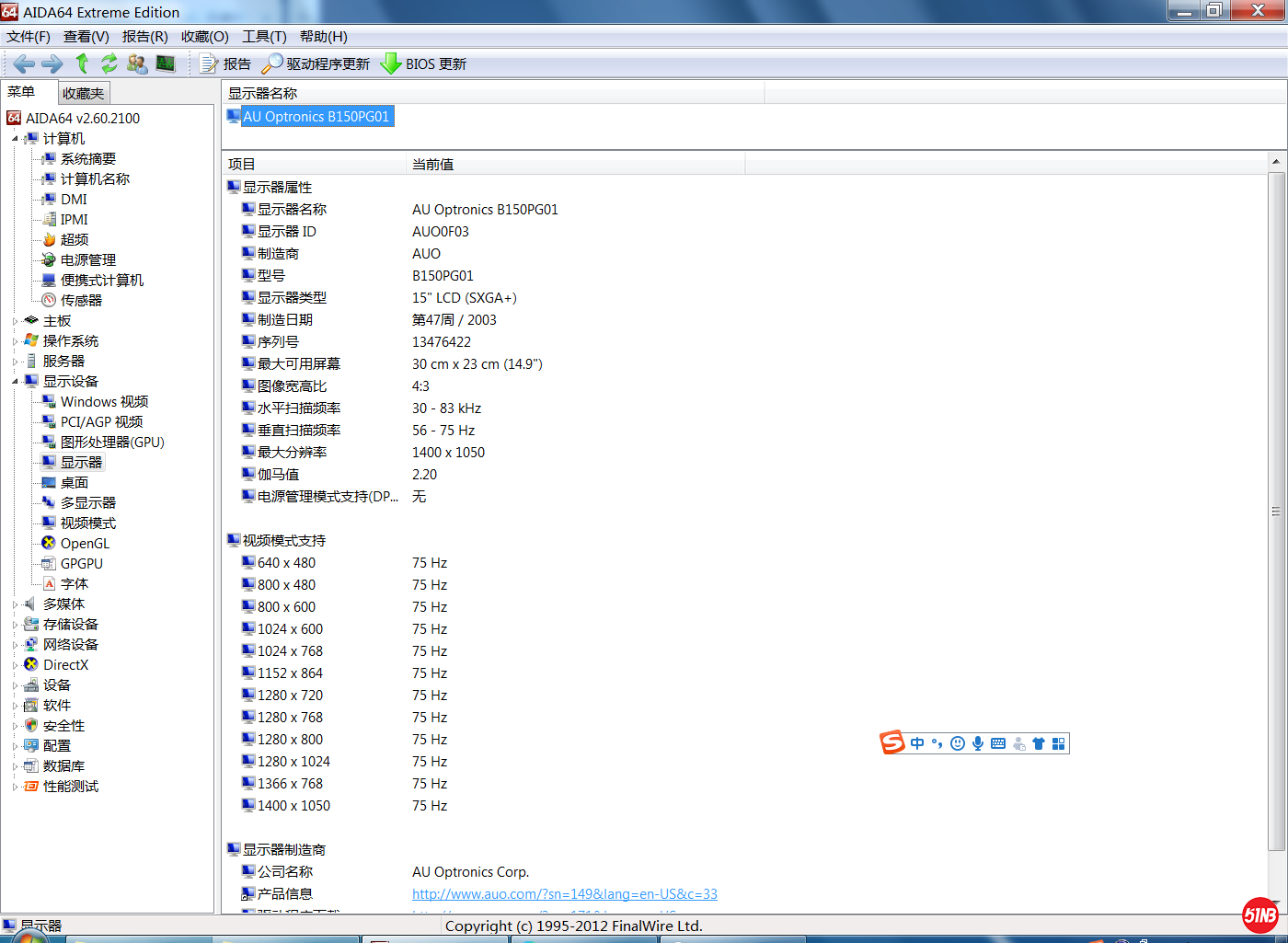Switch to the 收藏夹 tab

[84, 93]
